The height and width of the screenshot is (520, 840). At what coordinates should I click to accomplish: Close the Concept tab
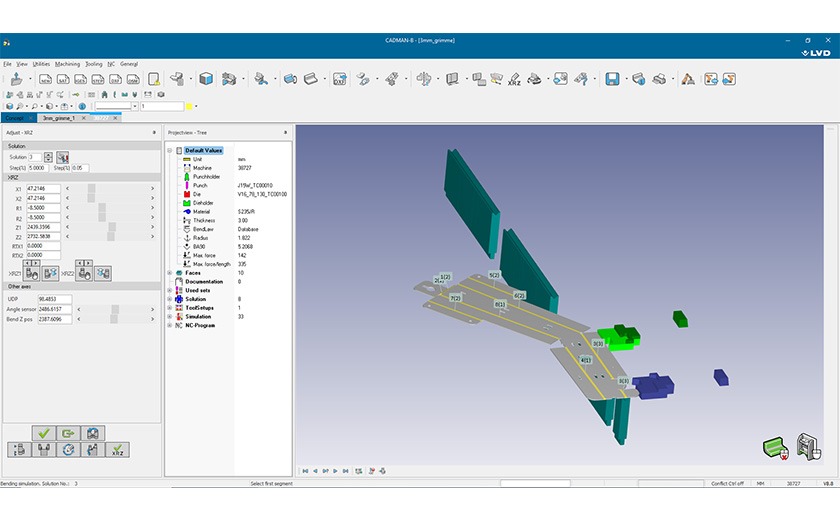31,118
